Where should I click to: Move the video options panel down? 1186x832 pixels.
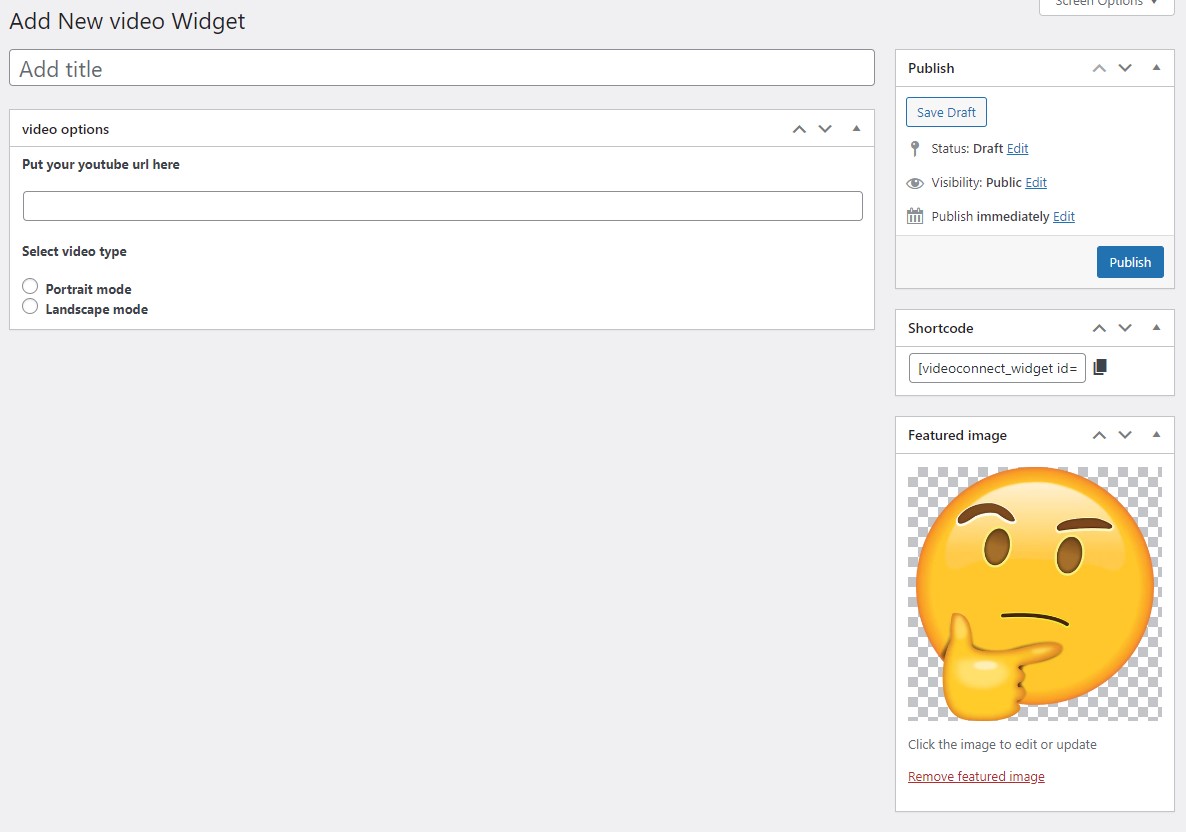pyautogui.click(x=825, y=129)
